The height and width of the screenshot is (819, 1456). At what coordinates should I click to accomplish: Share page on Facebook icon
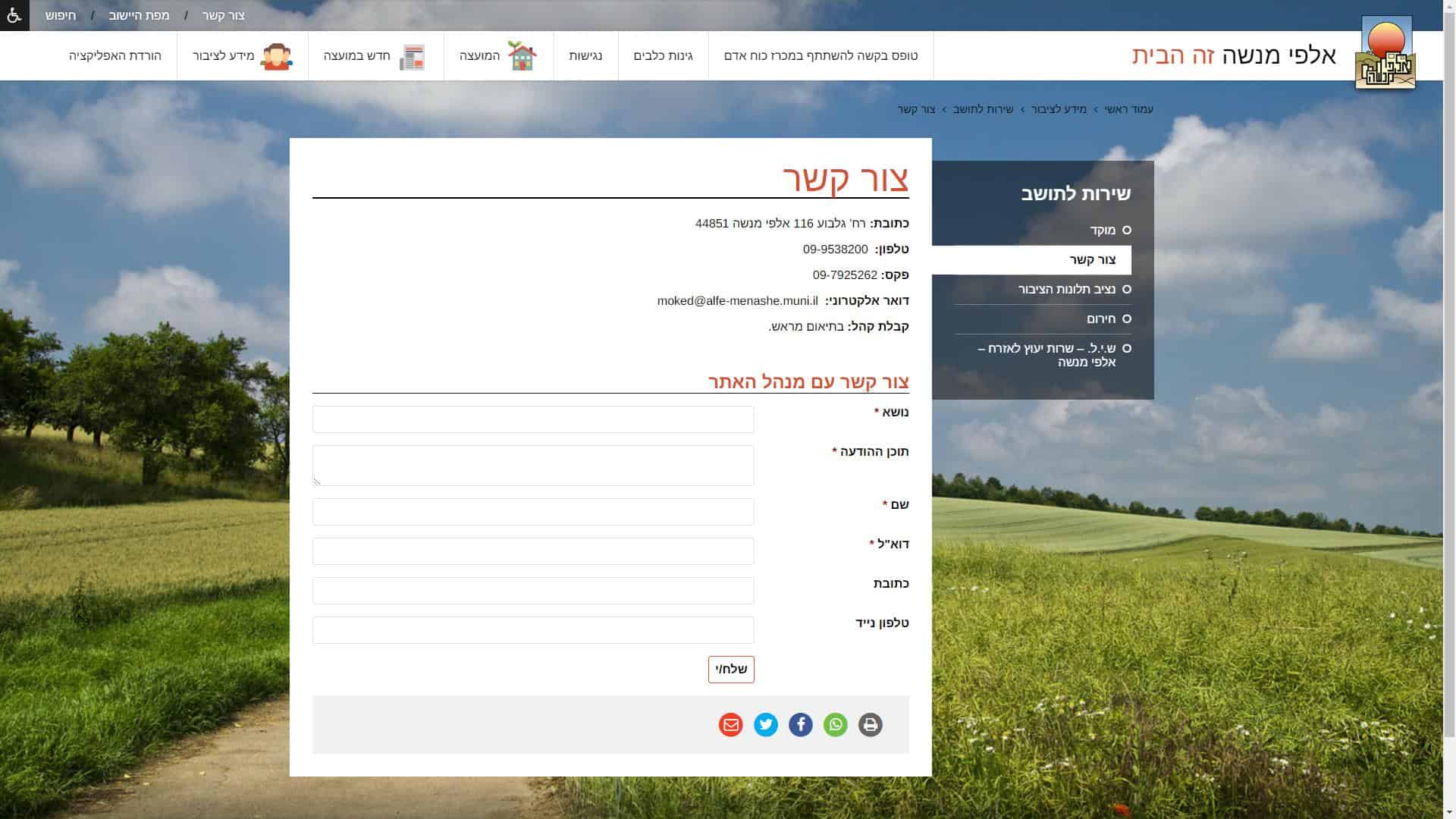800,725
